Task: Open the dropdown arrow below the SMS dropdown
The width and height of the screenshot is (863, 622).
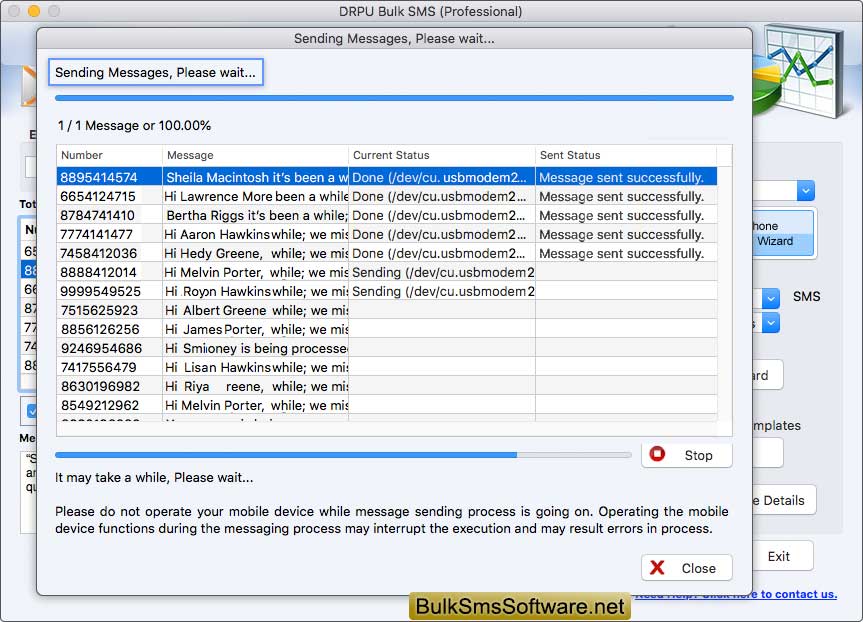Action: tap(771, 323)
